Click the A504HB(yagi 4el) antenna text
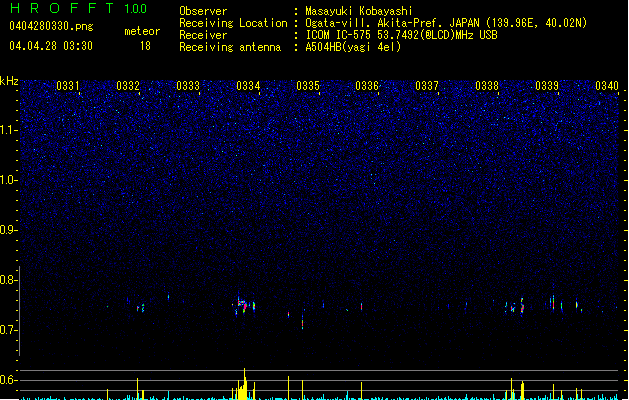This screenshot has width=629, height=400. (x=353, y=47)
